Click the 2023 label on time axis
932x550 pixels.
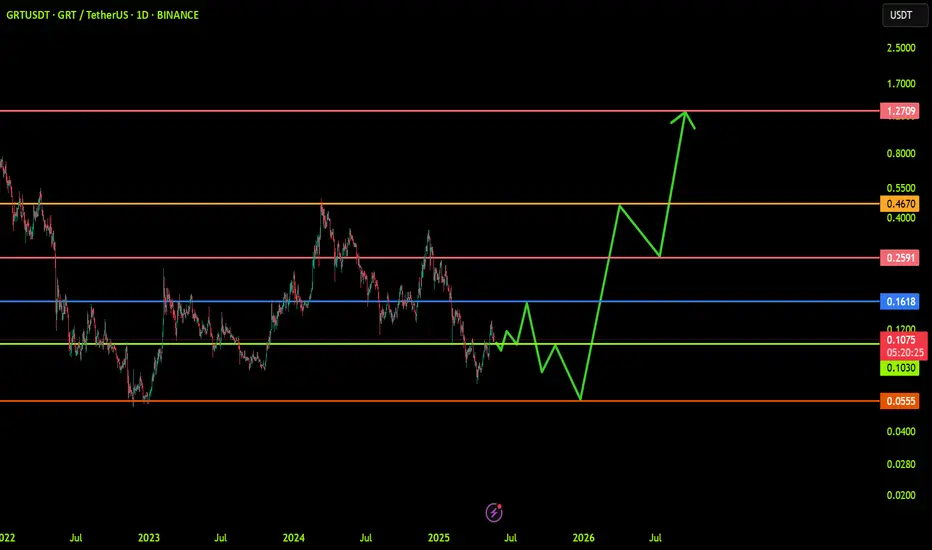tap(149, 538)
